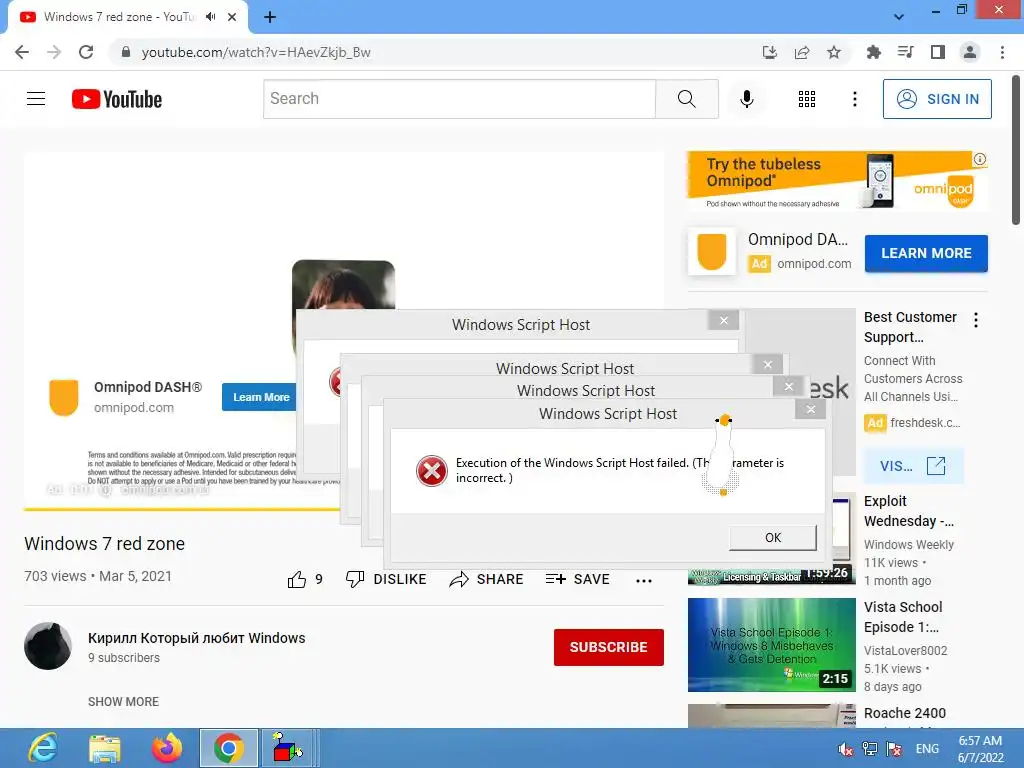Open YouTube settings three-dot menu

[x=854, y=99]
